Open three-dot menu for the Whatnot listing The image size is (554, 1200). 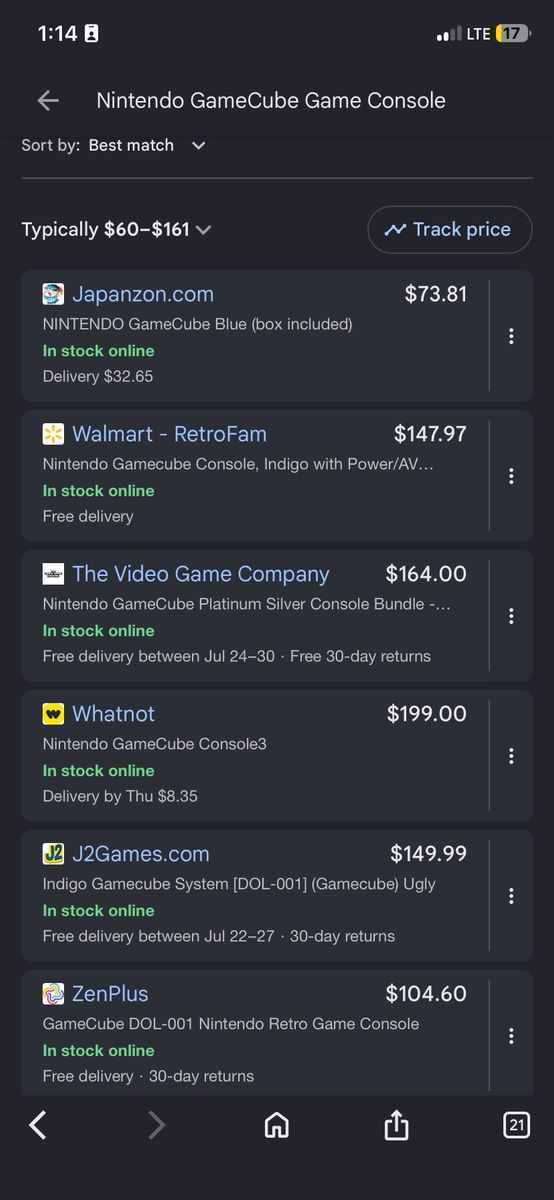click(x=511, y=756)
